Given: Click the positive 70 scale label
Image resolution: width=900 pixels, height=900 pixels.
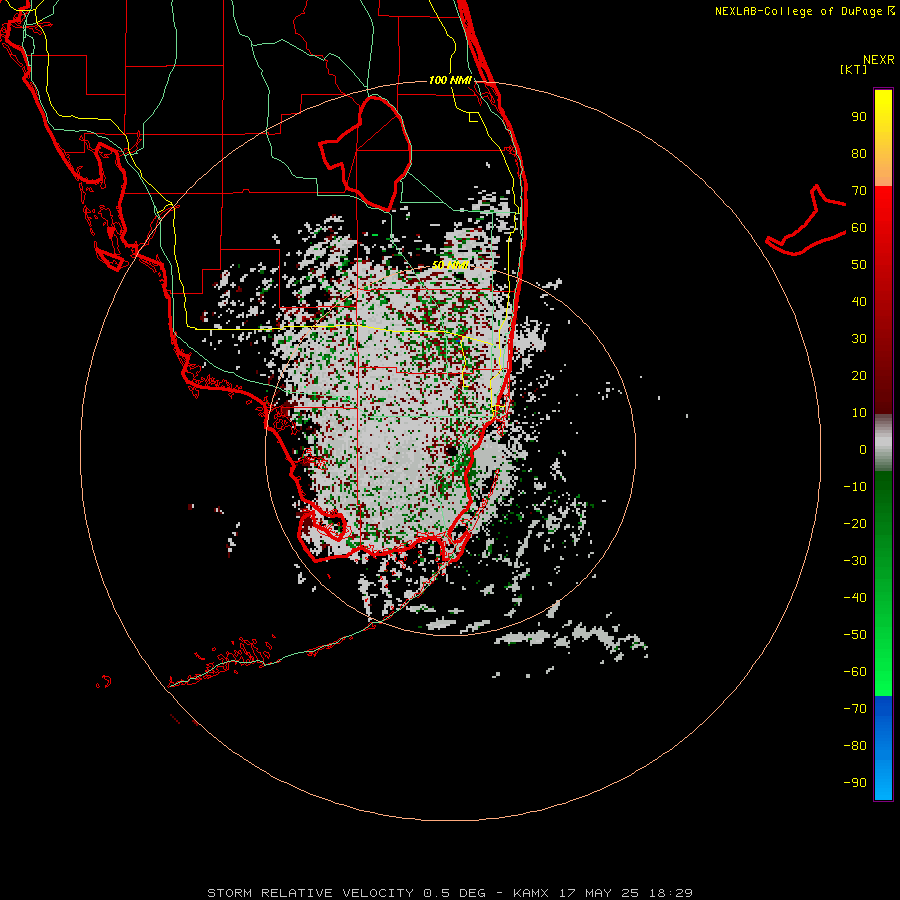Looking at the screenshot, I should click(859, 191).
